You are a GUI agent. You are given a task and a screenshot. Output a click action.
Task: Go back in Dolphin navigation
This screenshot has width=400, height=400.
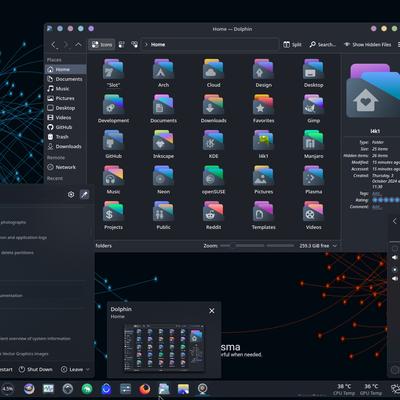[53, 45]
